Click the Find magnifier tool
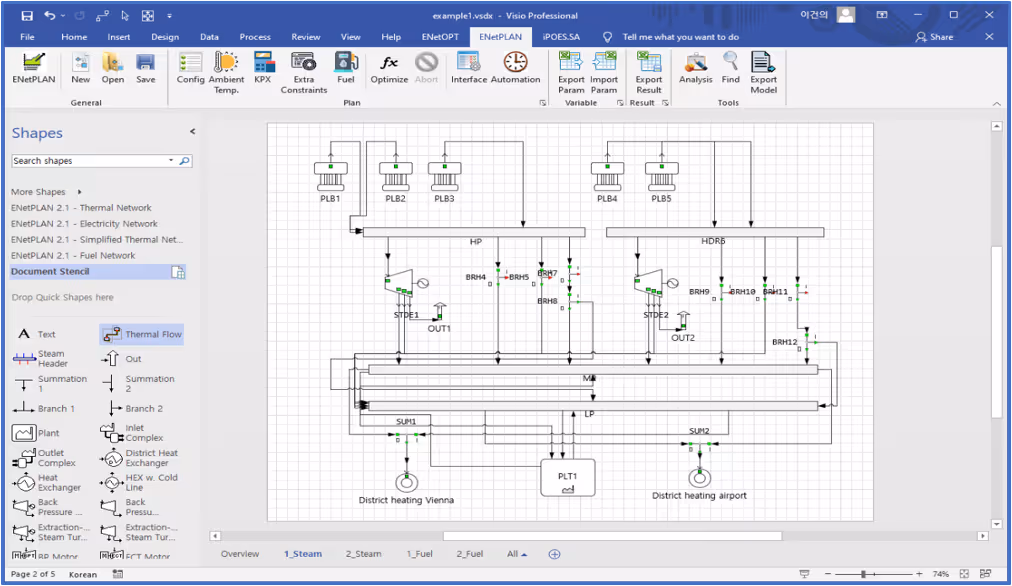Image resolution: width=1012 pixels, height=586 pixels. point(731,68)
